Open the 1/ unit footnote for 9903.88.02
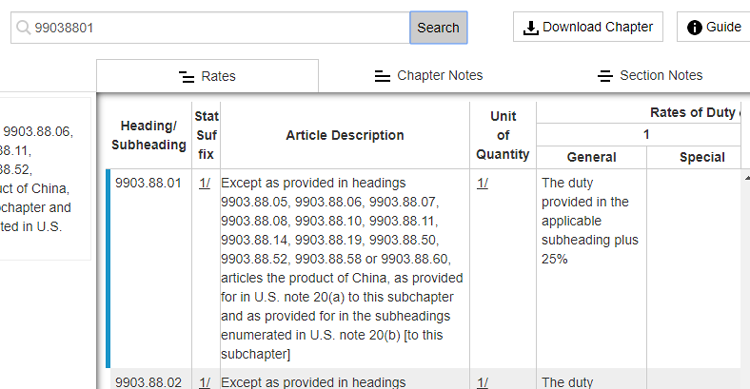 (483, 382)
